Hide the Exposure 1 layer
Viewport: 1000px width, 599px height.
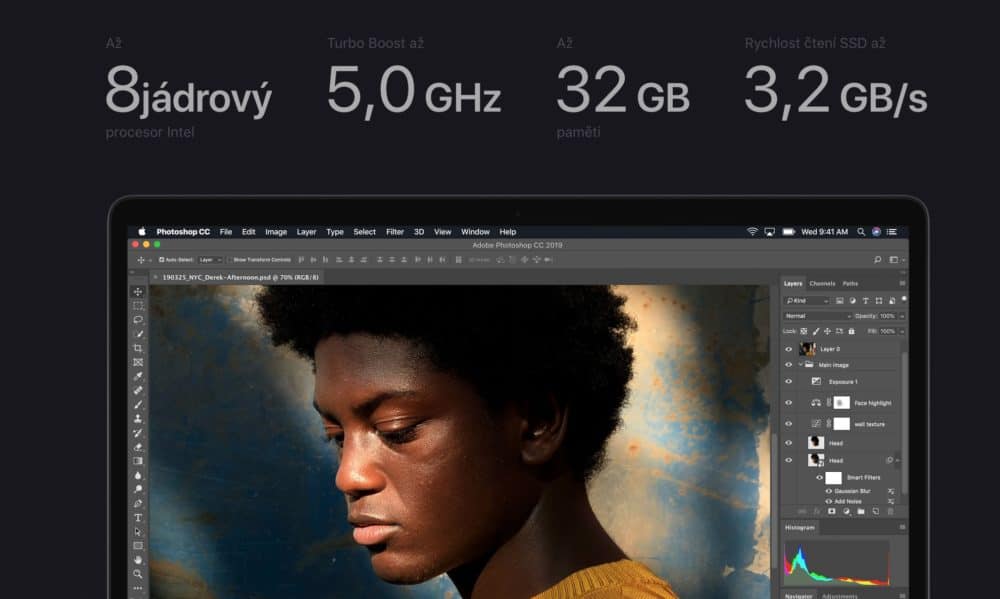[788, 381]
